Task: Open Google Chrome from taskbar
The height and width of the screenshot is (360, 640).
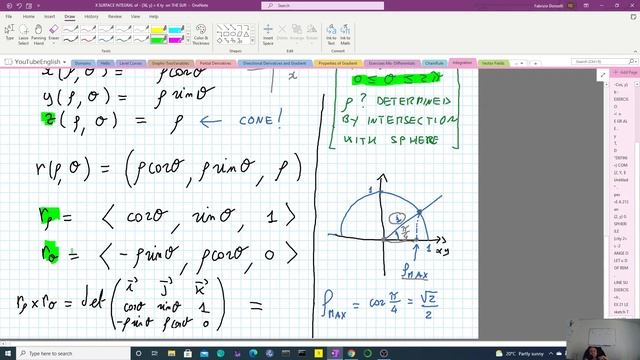Action: (x=351, y=353)
